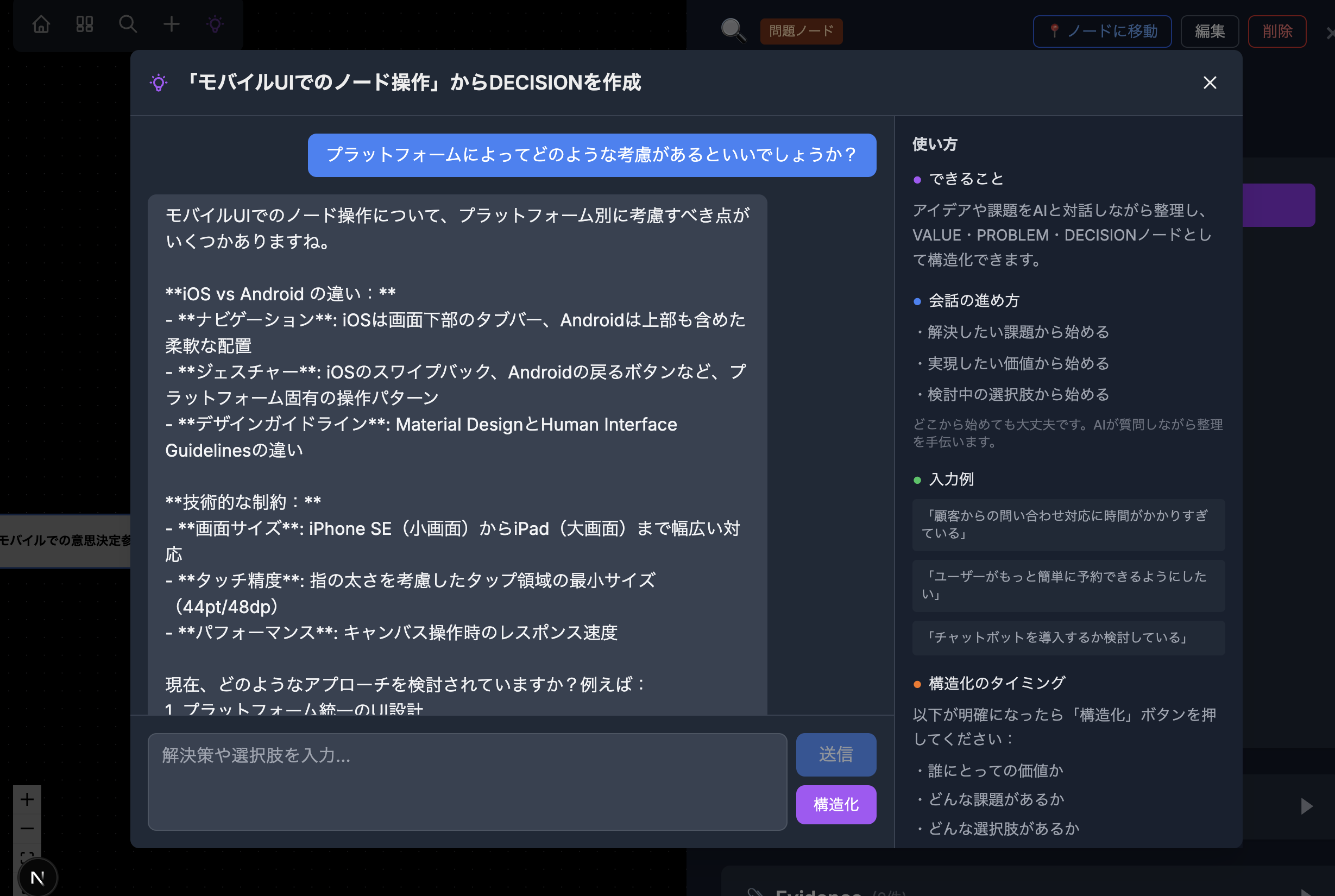
Task: Click the 問題ノード label chip
Action: click(x=801, y=31)
